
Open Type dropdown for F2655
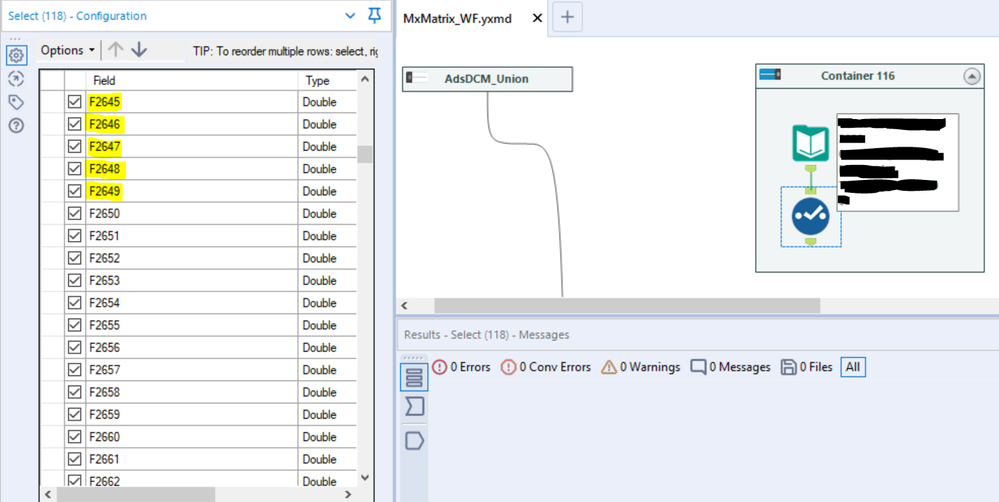tap(327, 326)
